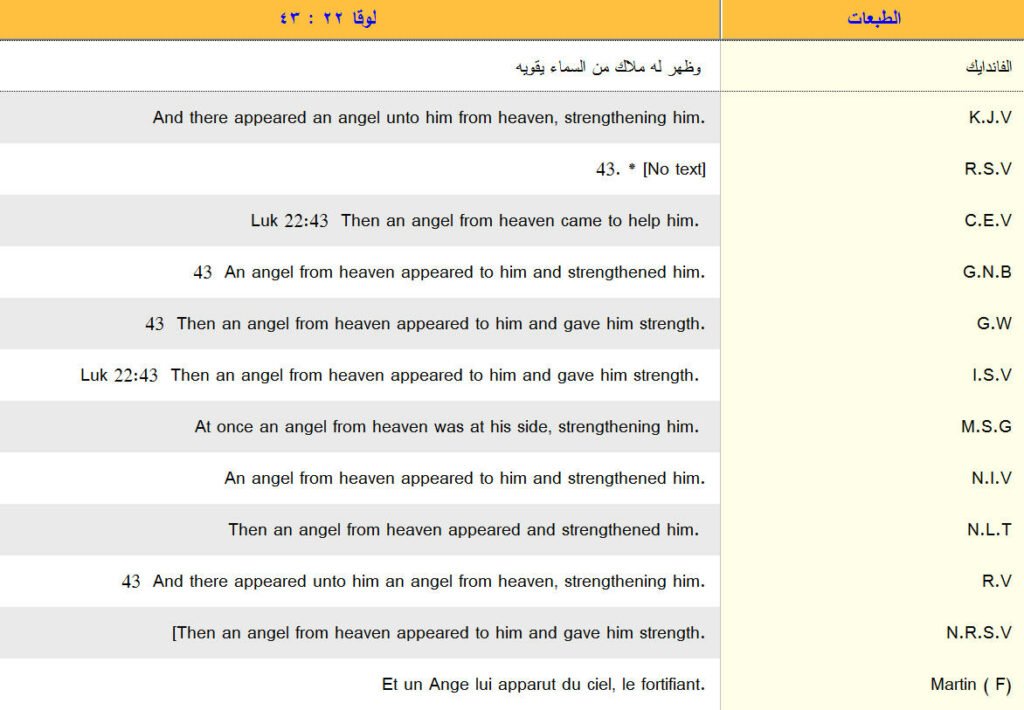Image resolution: width=1024 pixels, height=710 pixels.
Task: Select the K.J.V version label
Action: (x=990, y=118)
